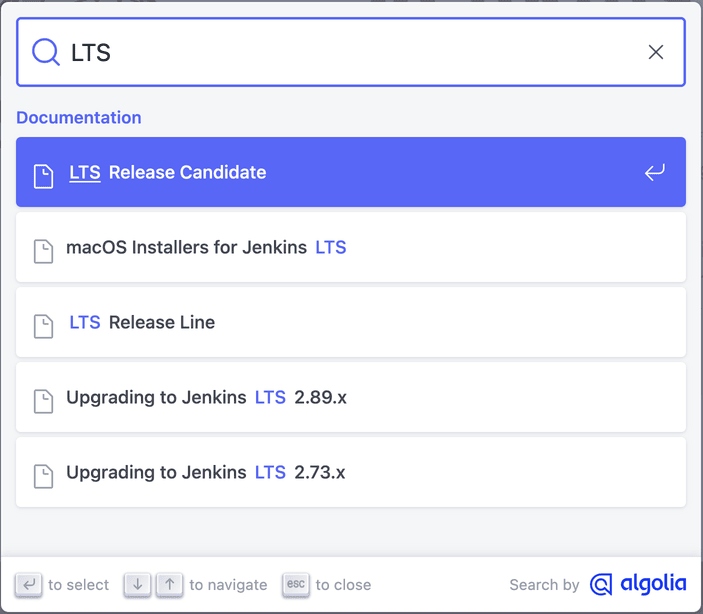Click the up arrow navigate key icon
The width and height of the screenshot is (703, 614).
click(170, 584)
